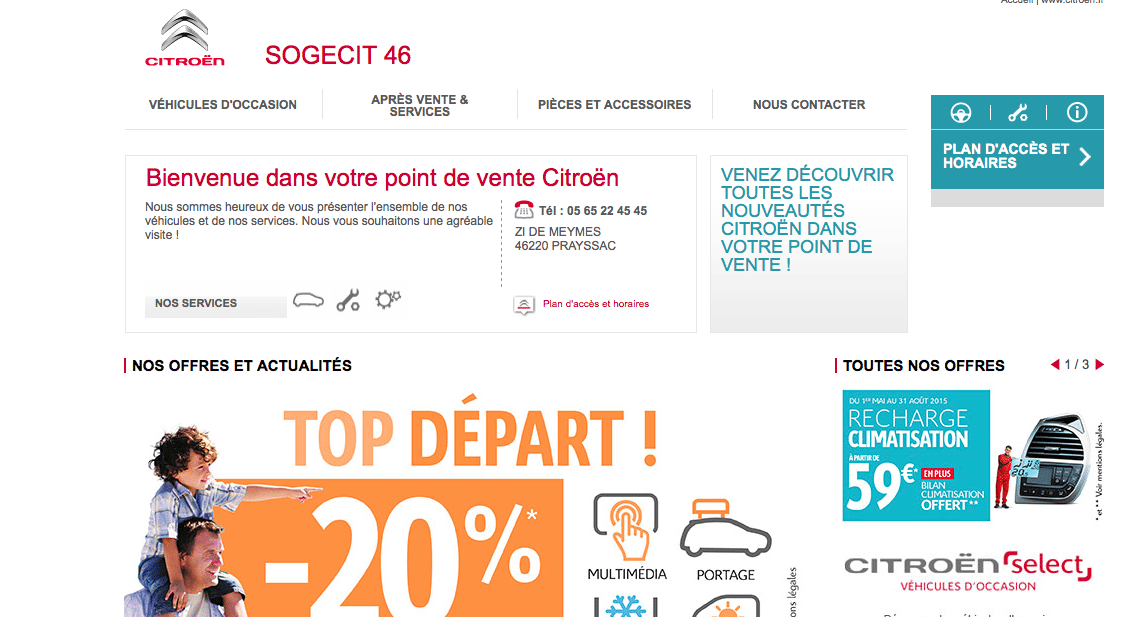Open Après vente & services menu
The height and width of the screenshot is (617, 1121).
click(x=420, y=106)
